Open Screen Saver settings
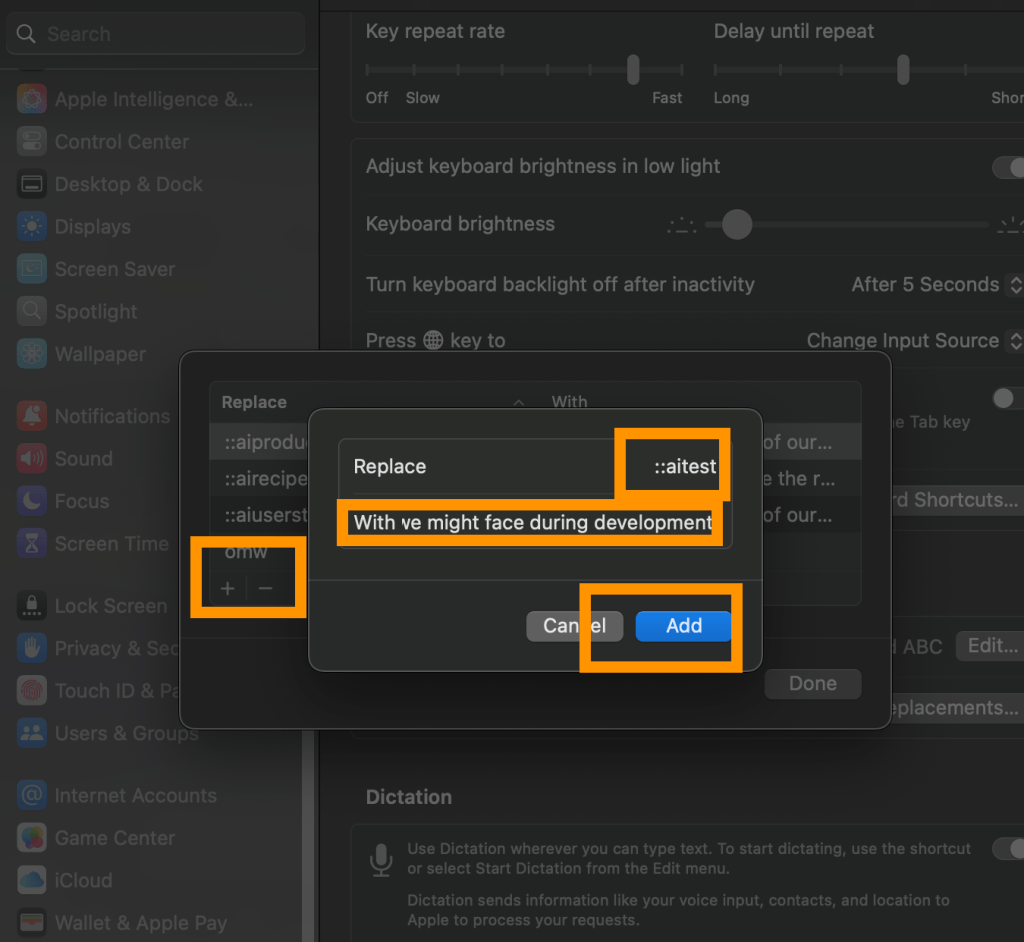 pyautogui.click(x=114, y=270)
